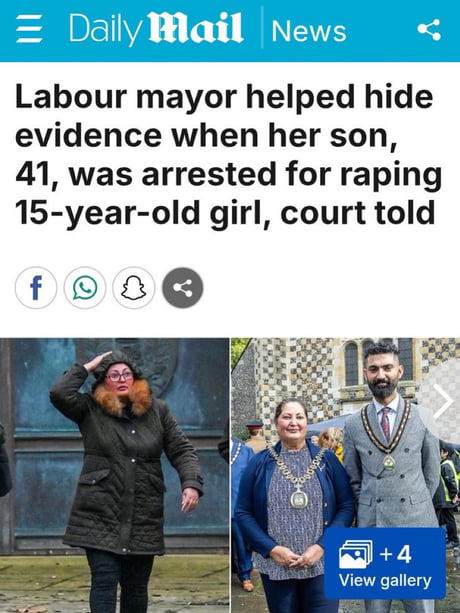Click the fur-trimmed hood in left photo
Image resolution: width=460 pixels, height=613 pixels.
click(x=122, y=398)
